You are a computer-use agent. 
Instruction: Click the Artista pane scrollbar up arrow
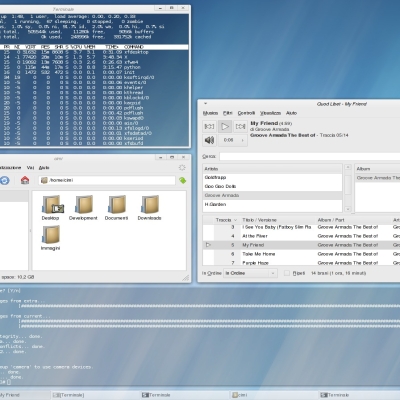tap(348, 167)
